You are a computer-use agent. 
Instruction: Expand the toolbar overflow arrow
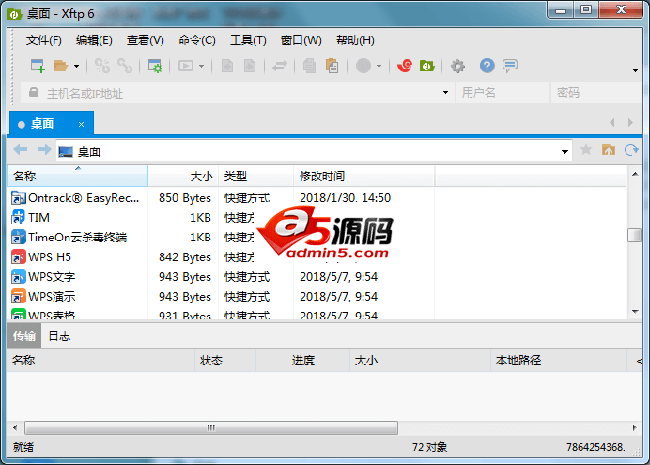635,70
